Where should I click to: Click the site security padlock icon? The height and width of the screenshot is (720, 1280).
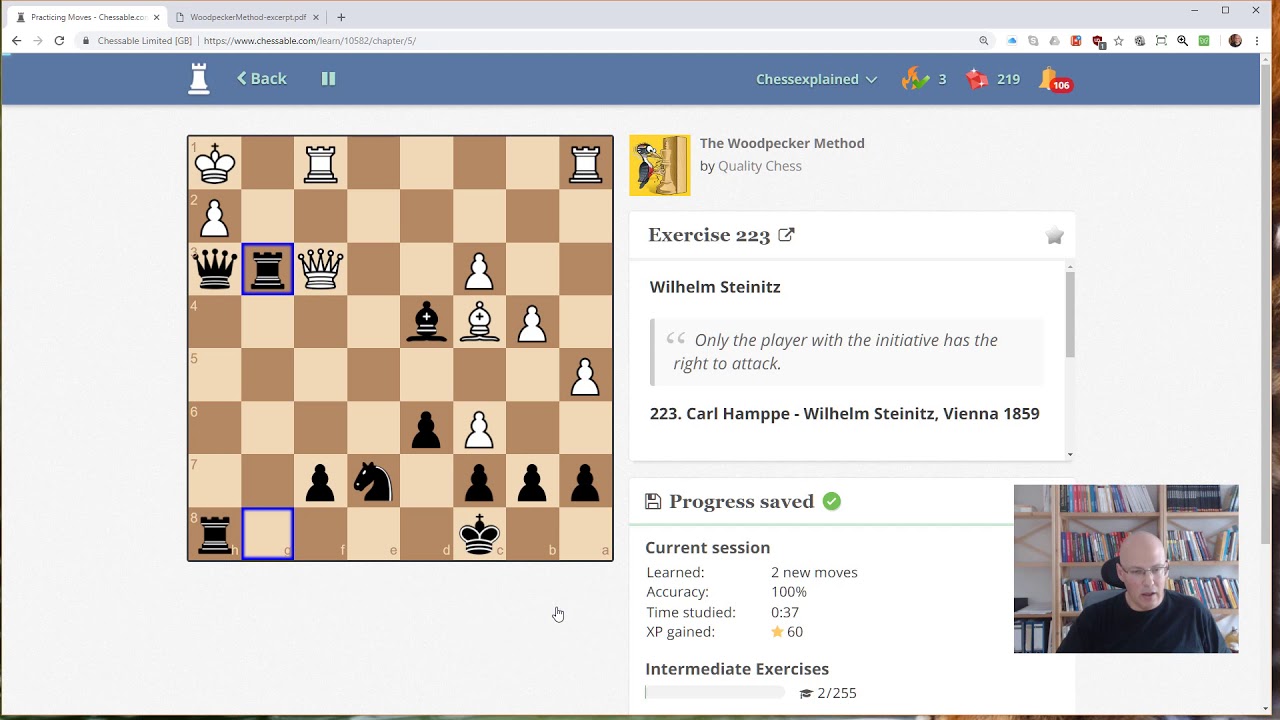(86, 41)
